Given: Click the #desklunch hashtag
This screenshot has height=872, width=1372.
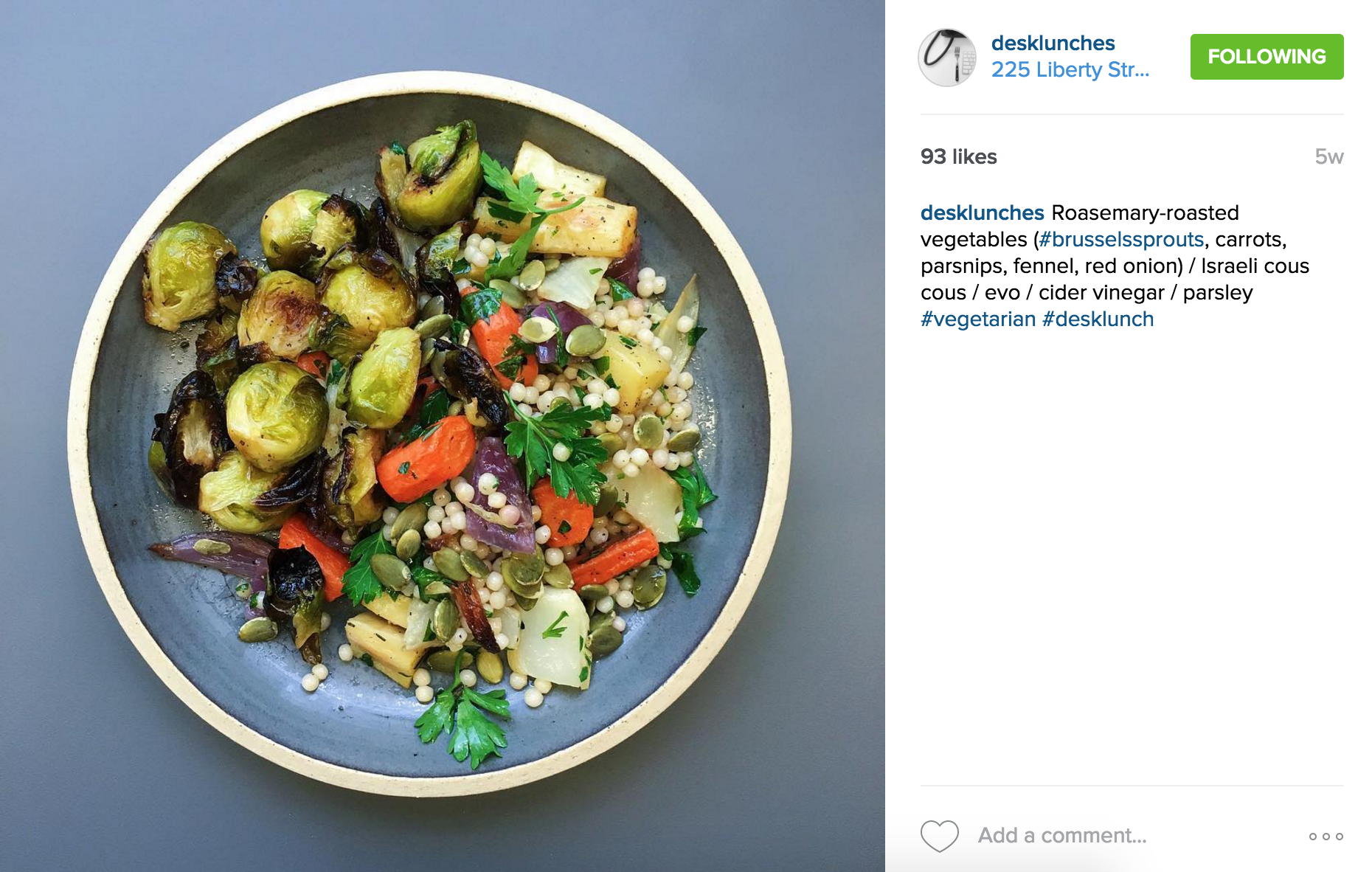Looking at the screenshot, I should point(1098,319).
